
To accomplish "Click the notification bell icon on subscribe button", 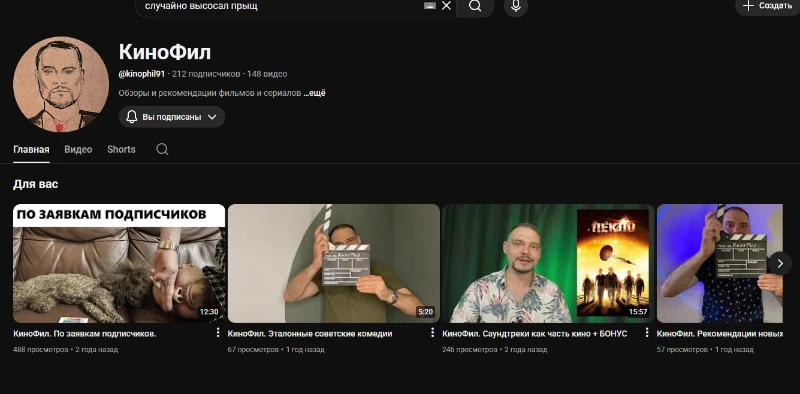I will pos(132,117).
